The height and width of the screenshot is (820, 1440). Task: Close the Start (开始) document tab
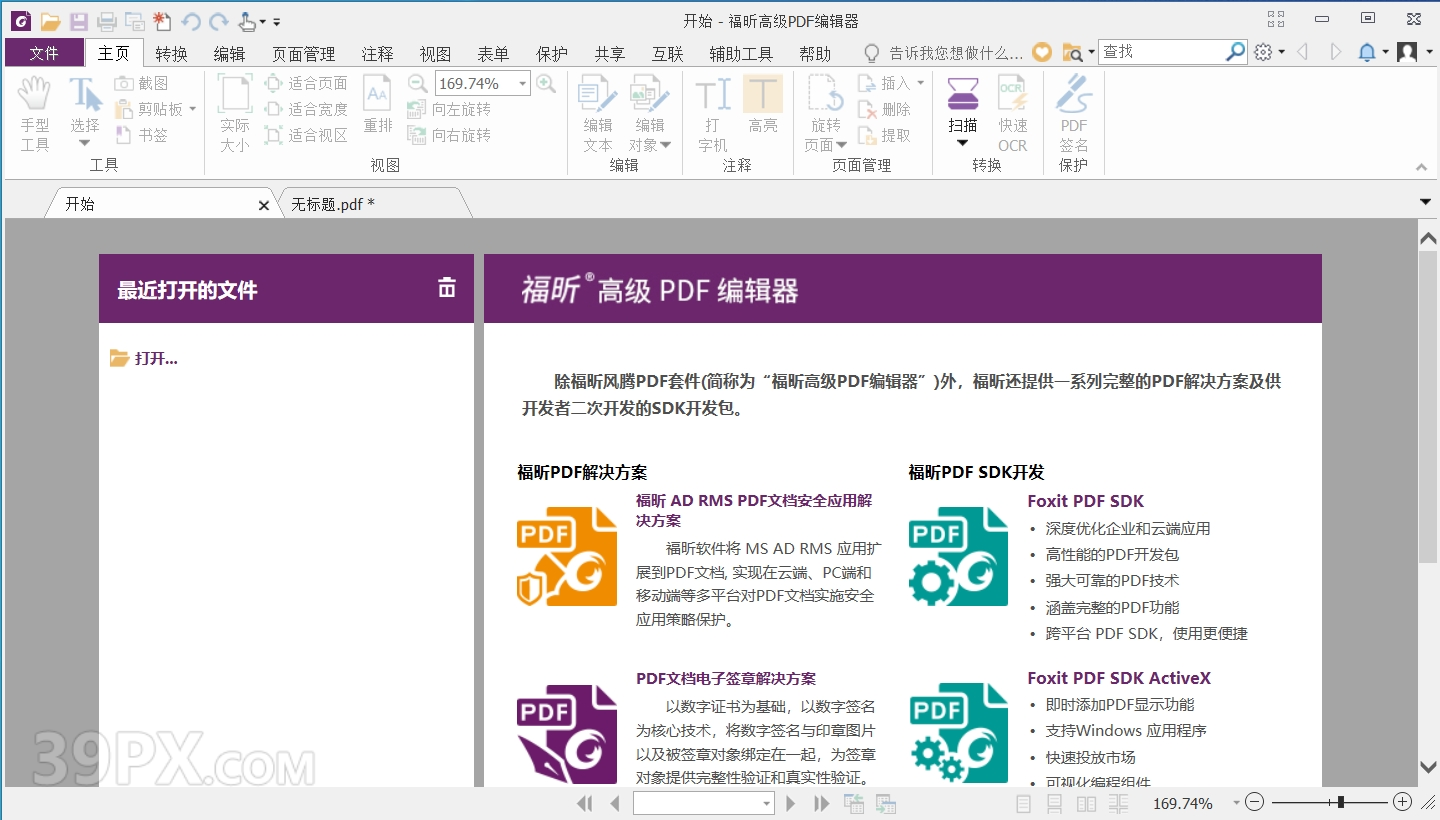[264, 205]
